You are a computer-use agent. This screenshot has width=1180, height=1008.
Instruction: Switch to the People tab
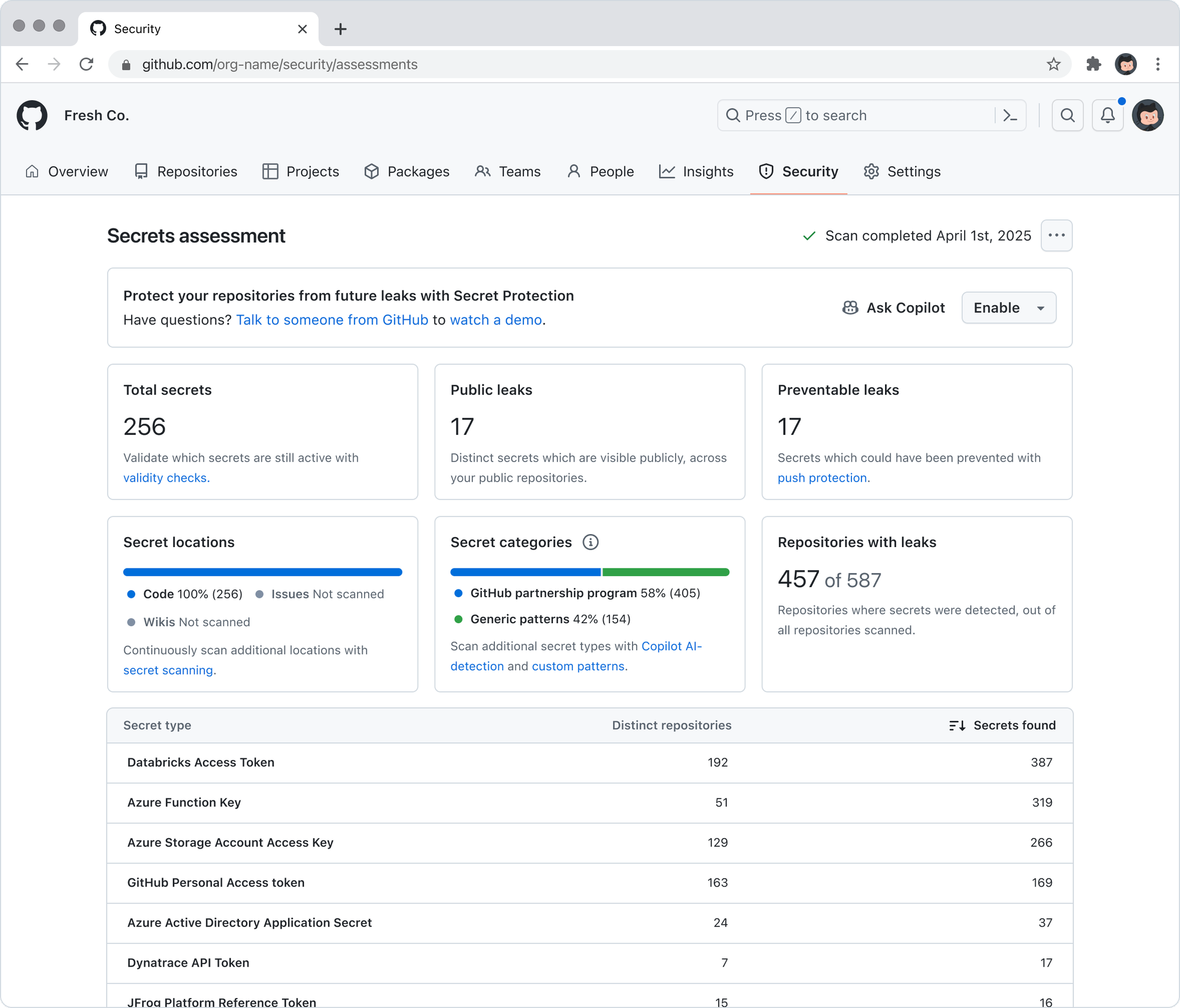[600, 171]
